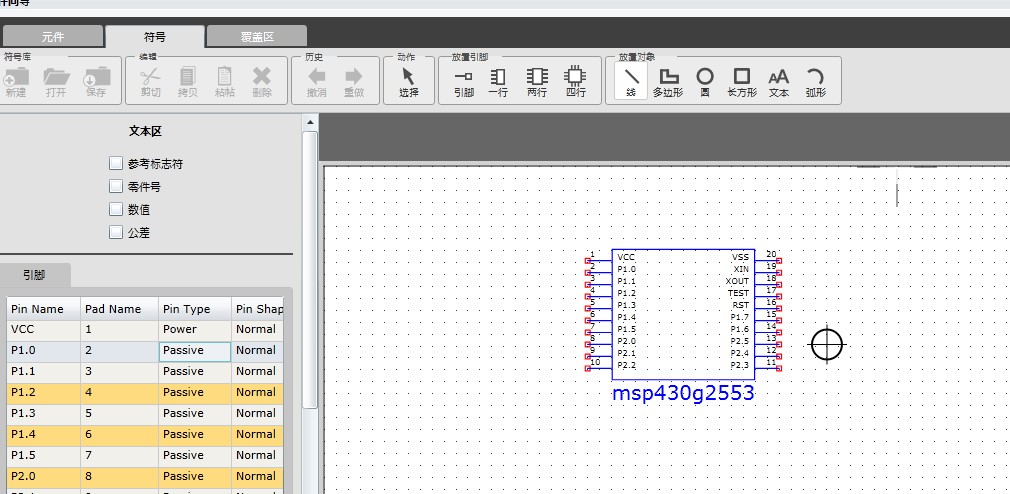
Task: Click Pad Name cell 3 for P1.1
Action: [120, 372]
